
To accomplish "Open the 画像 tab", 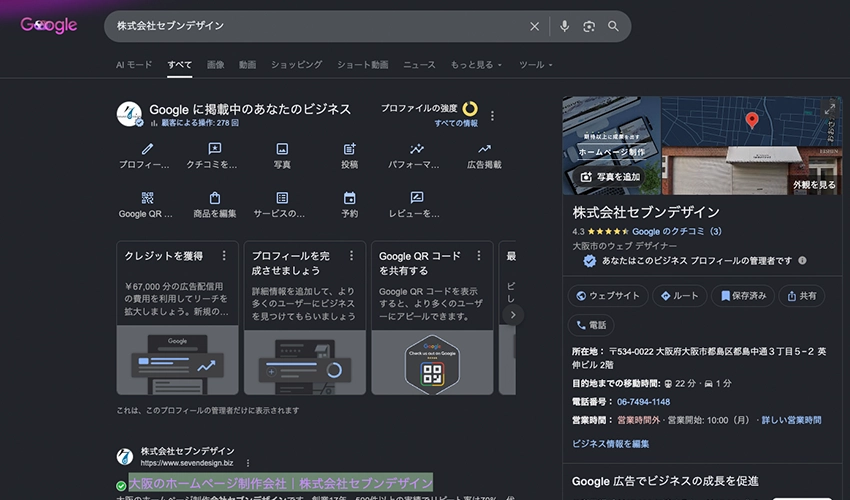I will coord(215,65).
